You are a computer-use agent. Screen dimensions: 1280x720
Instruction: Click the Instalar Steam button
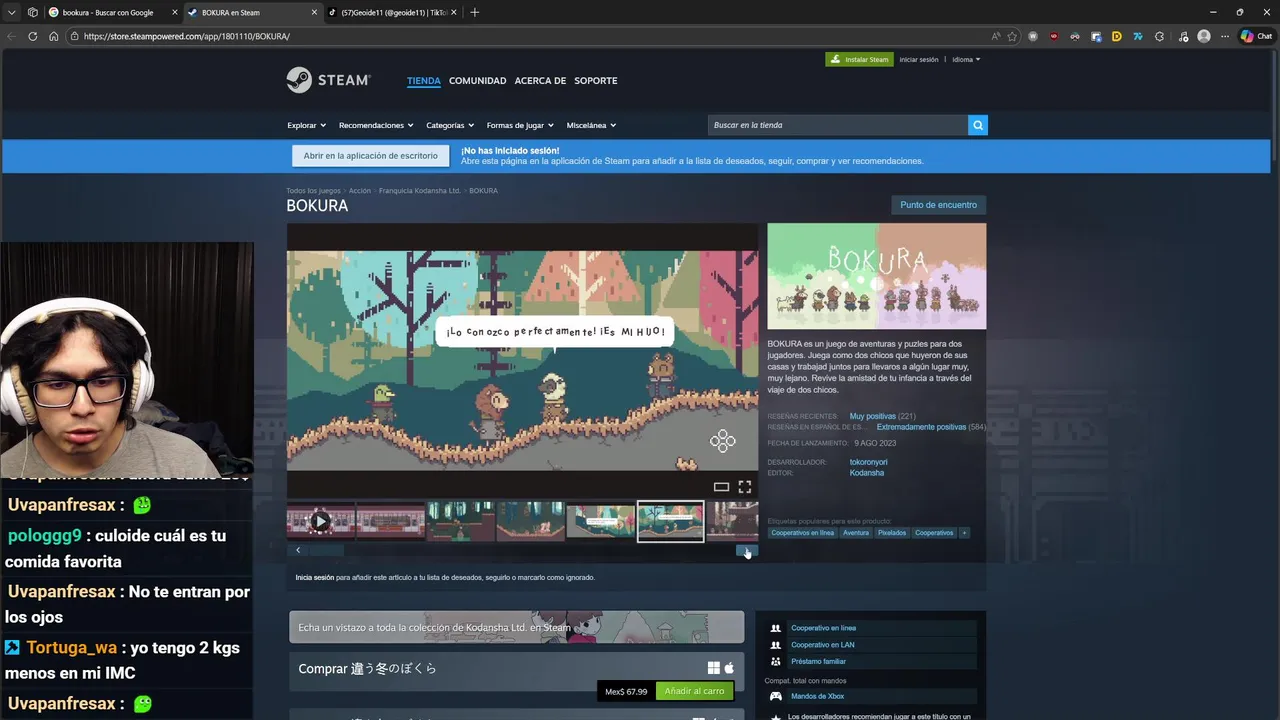coord(860,59)
